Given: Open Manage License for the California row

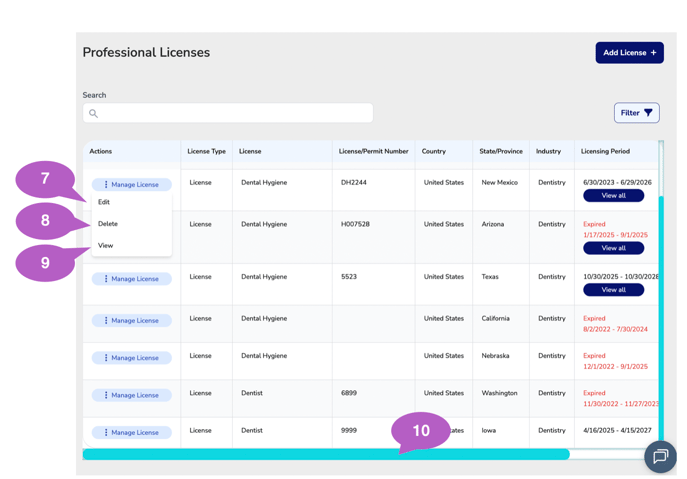Looking at the screenshot, I should (x=132, y=321).
